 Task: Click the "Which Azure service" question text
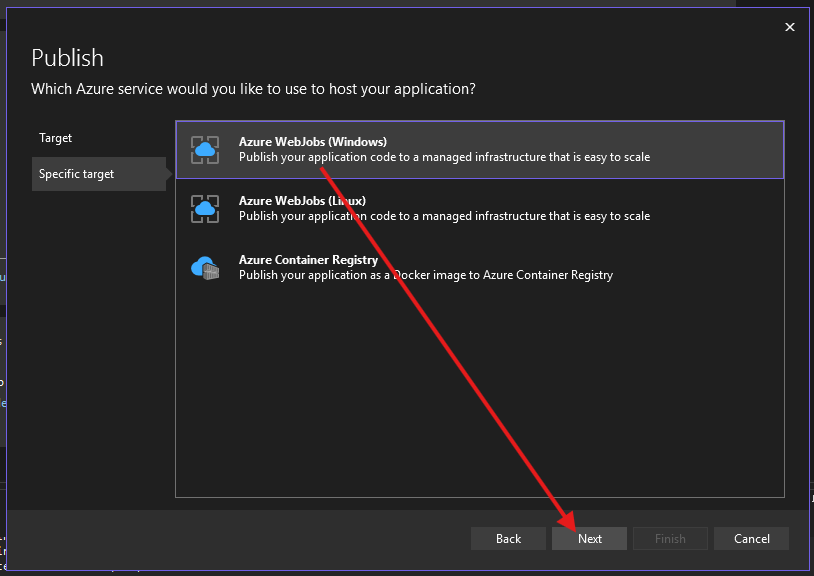pyautogui.click(x=253, y=89)
